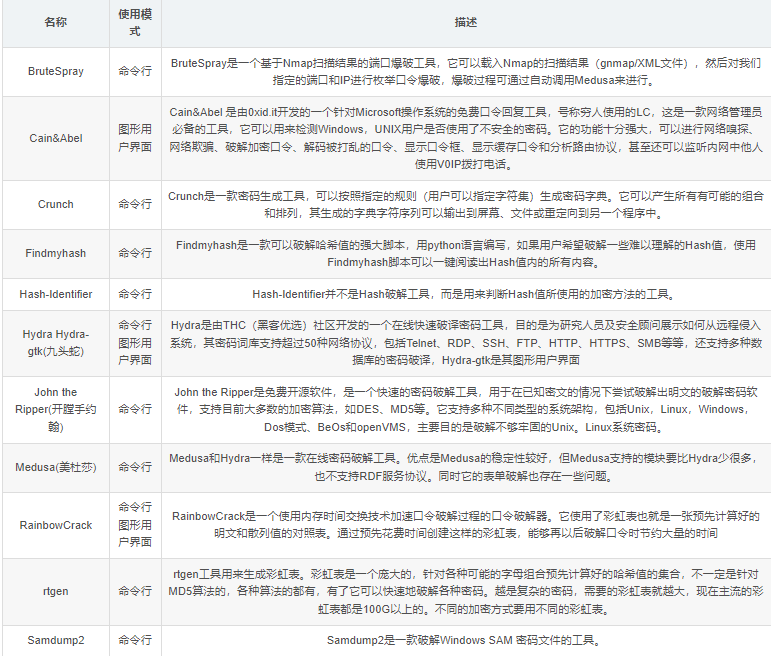Click the John the Ripper description text
Image resolution: width=771 pixels, height=656 pixels.
(466, 410)
